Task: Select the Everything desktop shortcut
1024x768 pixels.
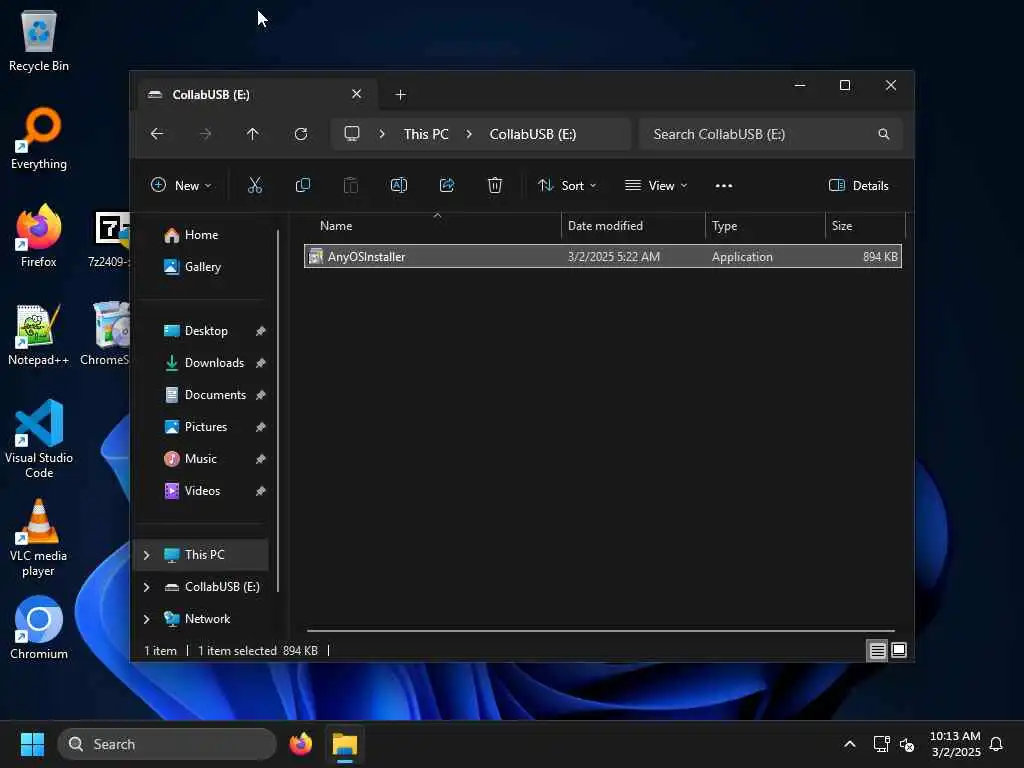Action: pos(39,138)
